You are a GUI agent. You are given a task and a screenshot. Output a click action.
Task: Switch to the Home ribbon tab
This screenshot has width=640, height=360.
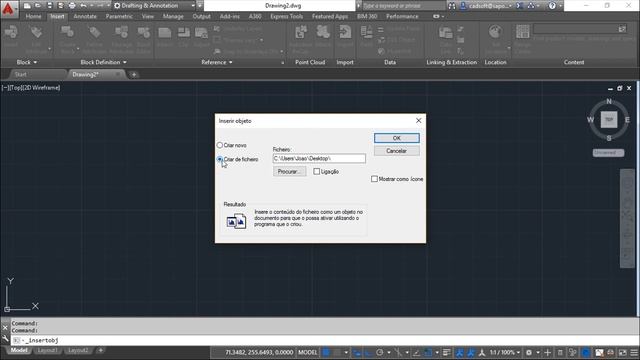[33, 16]
